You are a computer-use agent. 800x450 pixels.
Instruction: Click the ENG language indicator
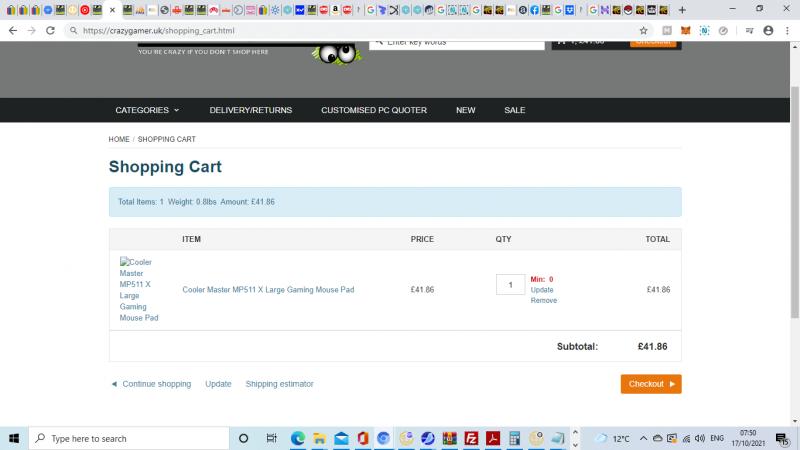tap(717, 438)
